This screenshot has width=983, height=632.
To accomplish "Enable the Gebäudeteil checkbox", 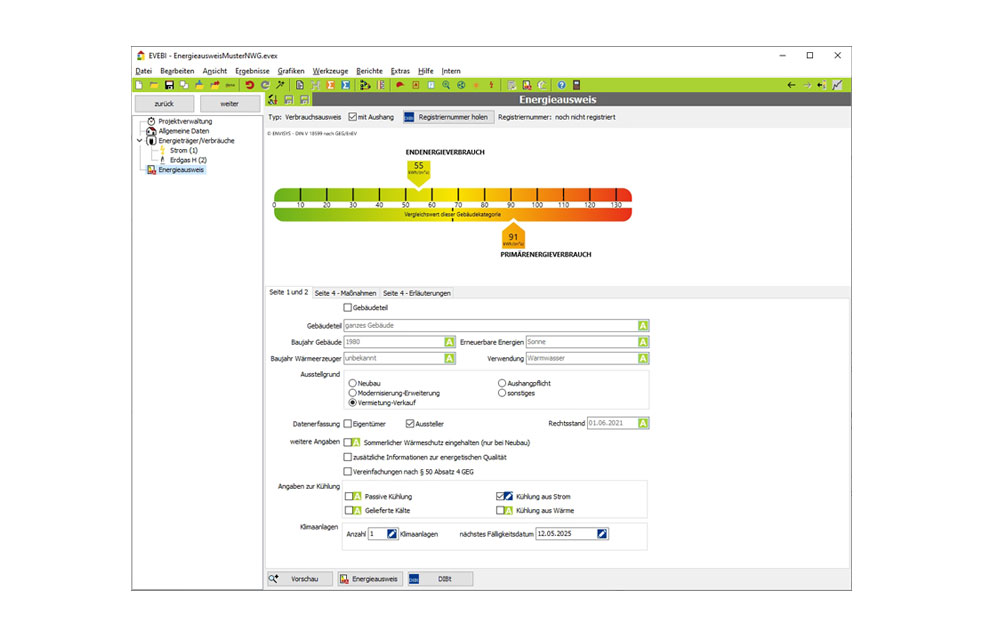I will pyautogui.click(x=347, y=308).
